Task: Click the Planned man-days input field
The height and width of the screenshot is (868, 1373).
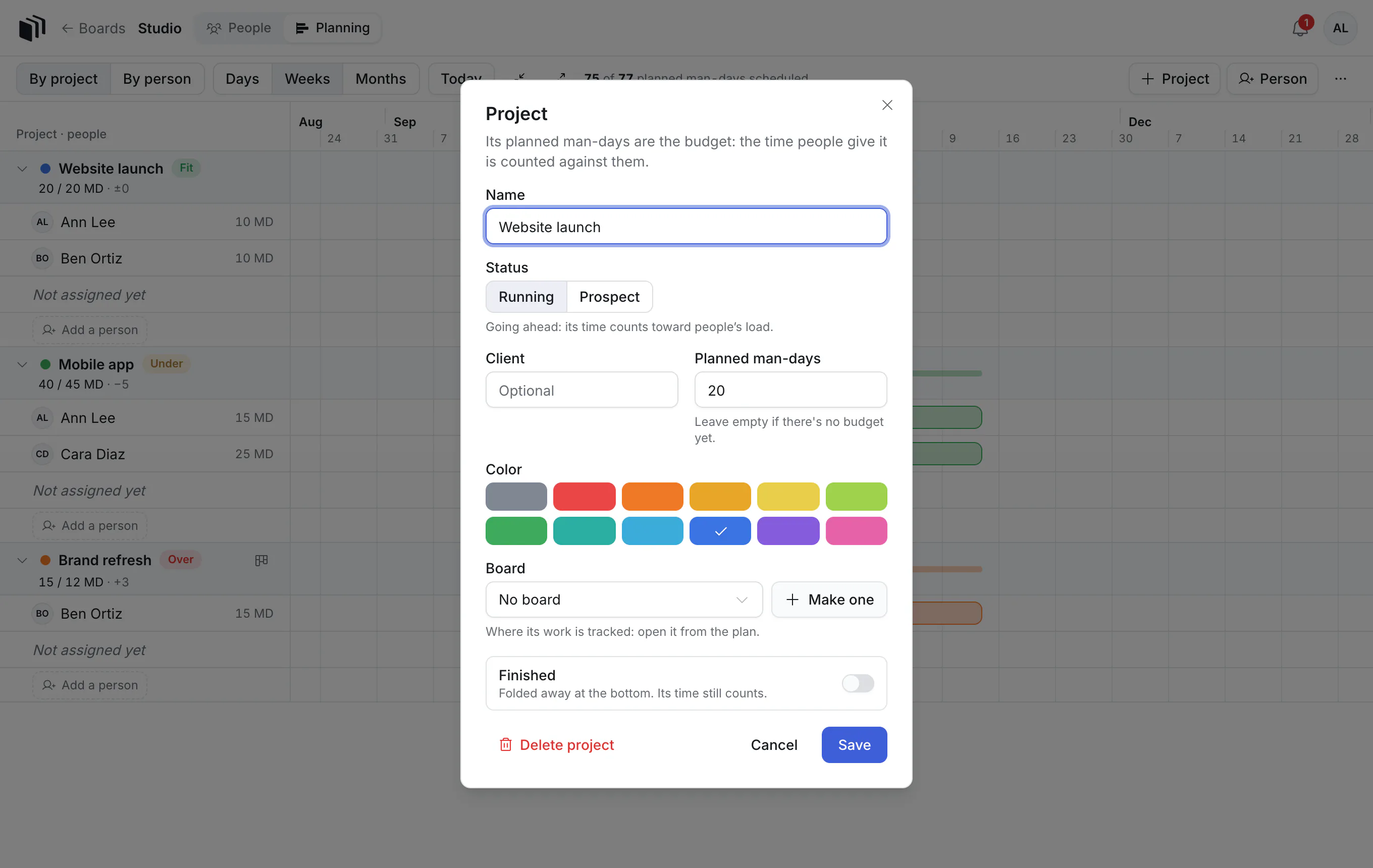Action: 790,390
